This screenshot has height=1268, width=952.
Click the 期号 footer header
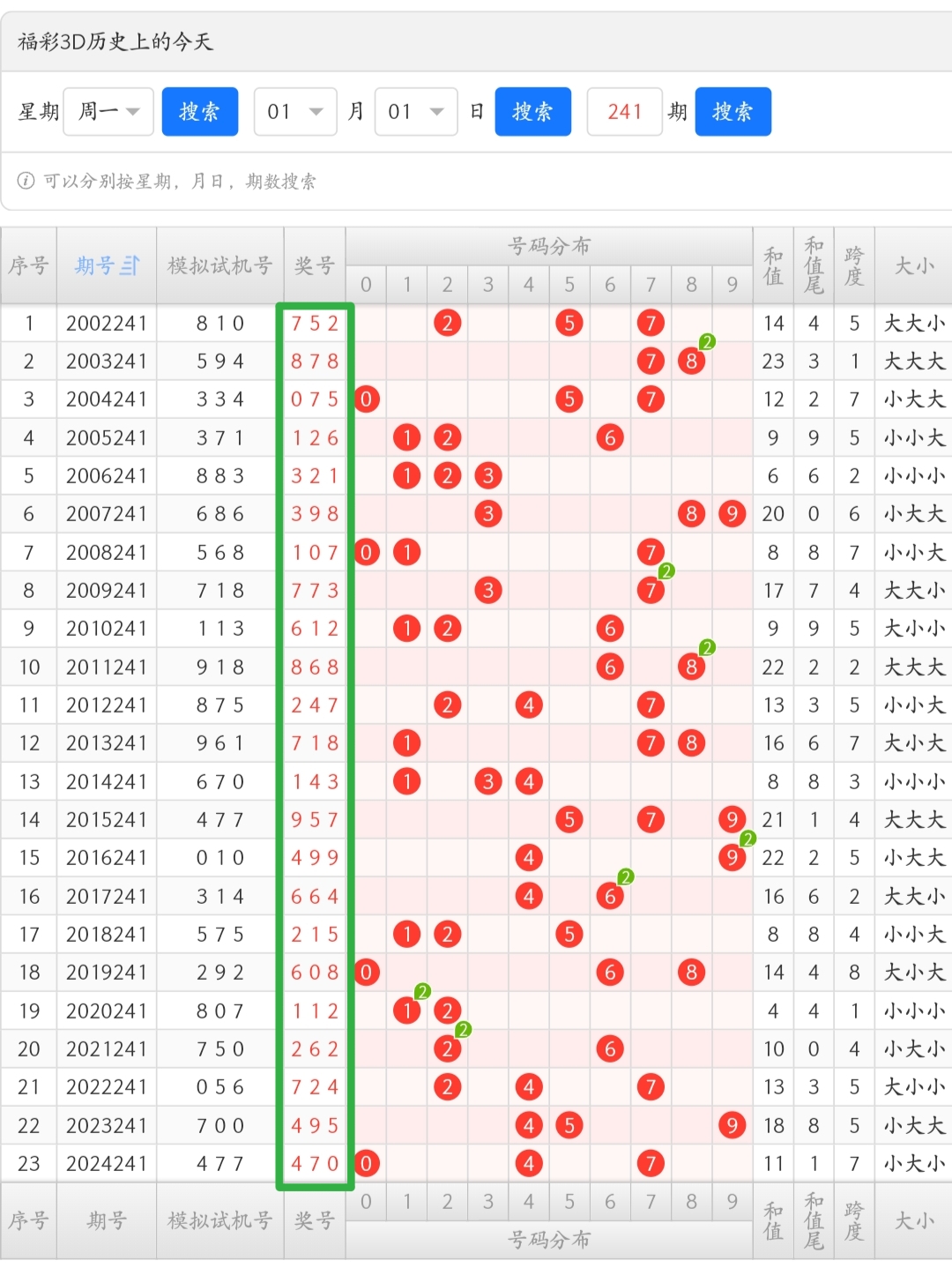(x=107, y=1221)
